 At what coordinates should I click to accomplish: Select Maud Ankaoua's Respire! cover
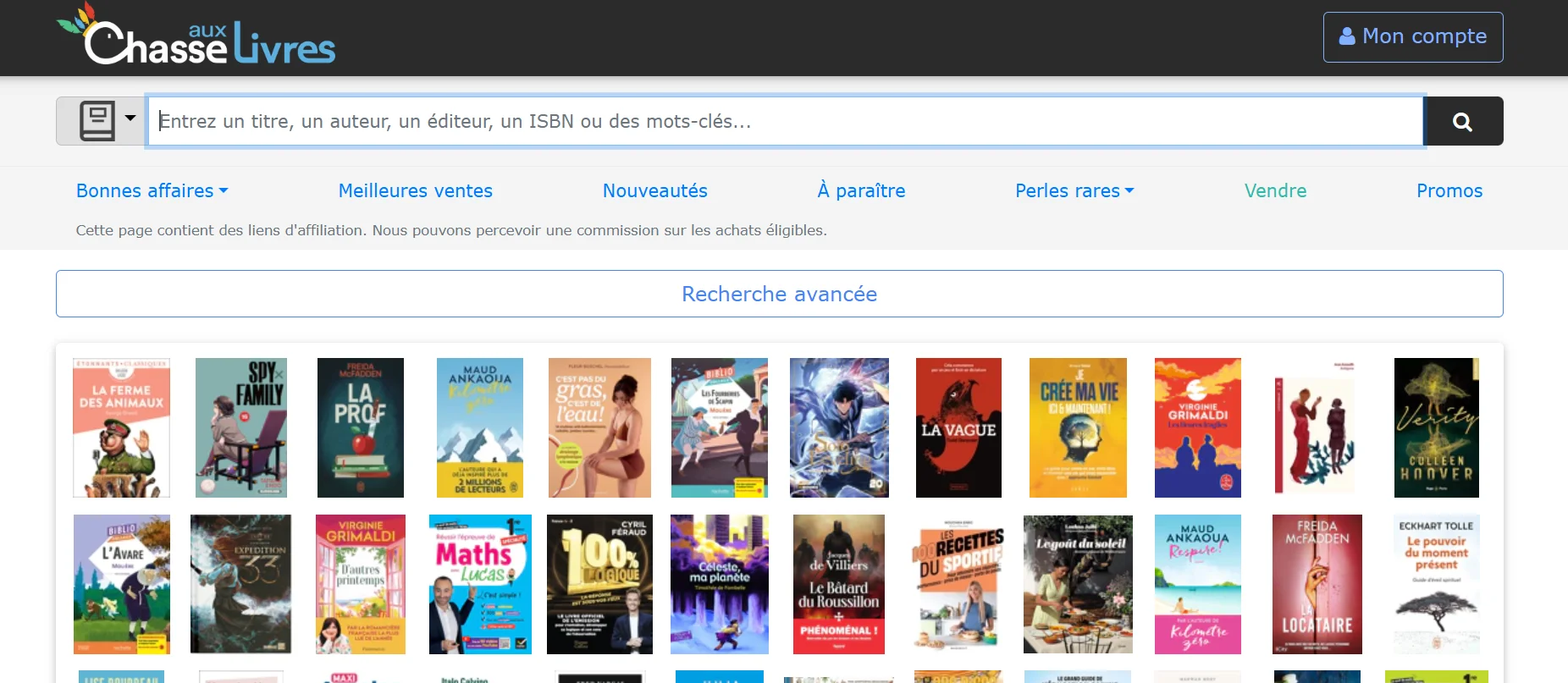click(x=1198, y=584)
